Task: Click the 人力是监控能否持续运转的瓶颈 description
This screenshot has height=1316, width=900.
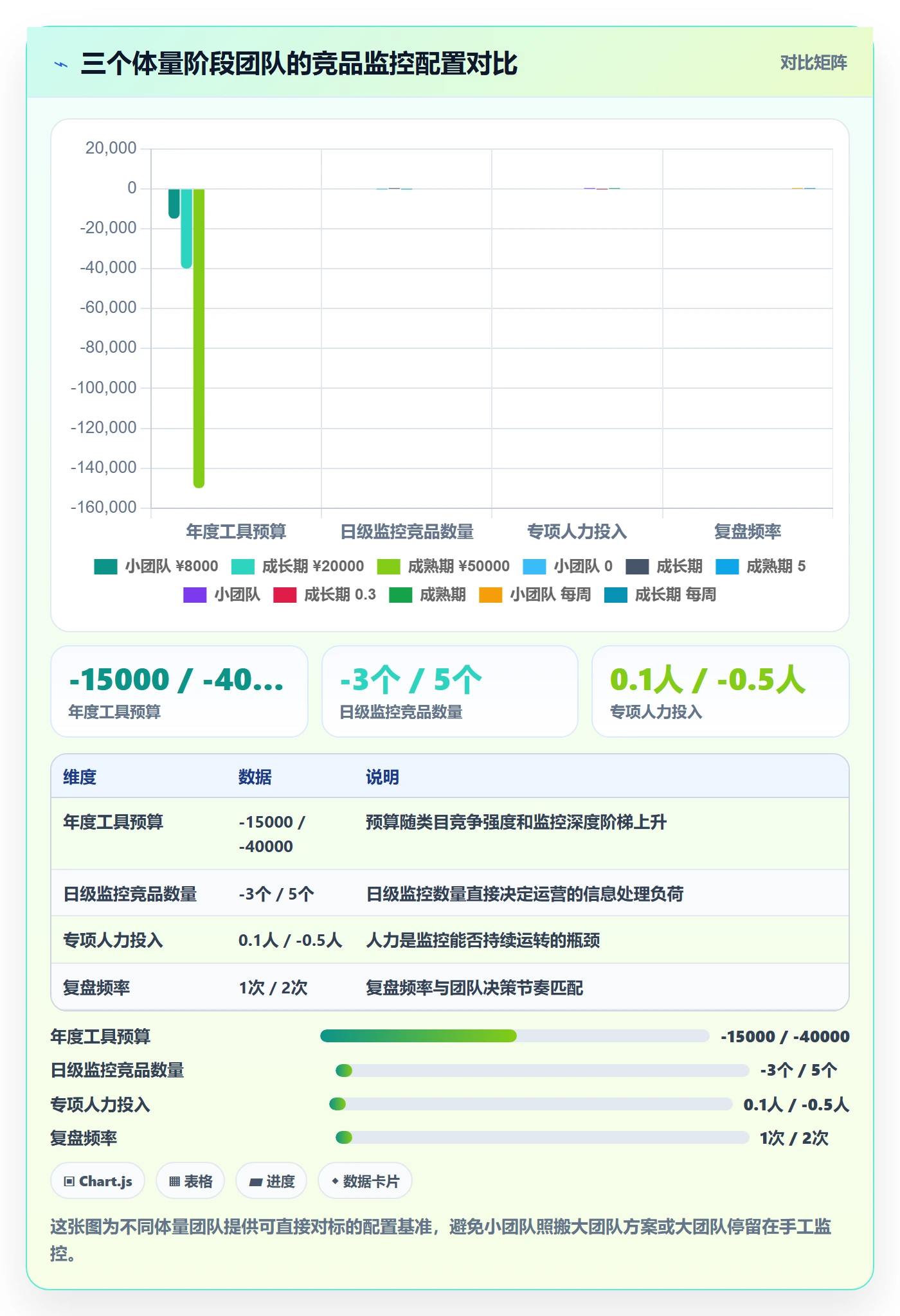Action: tap(483, 940)
